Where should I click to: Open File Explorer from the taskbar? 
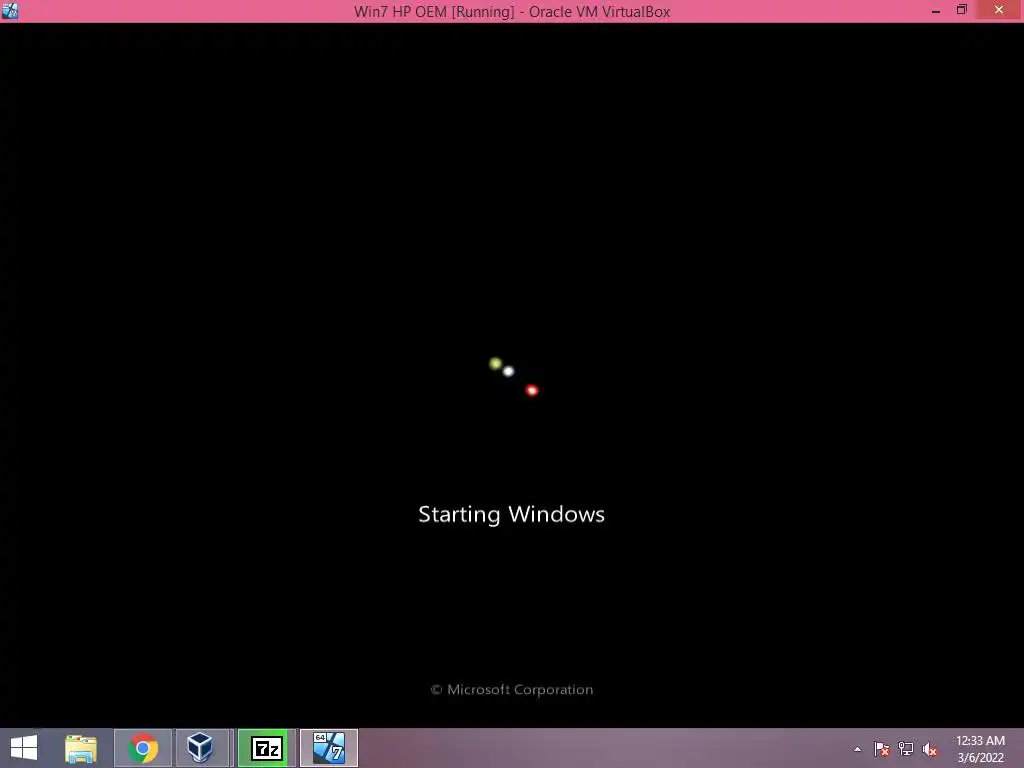click(x=81, y=748)
